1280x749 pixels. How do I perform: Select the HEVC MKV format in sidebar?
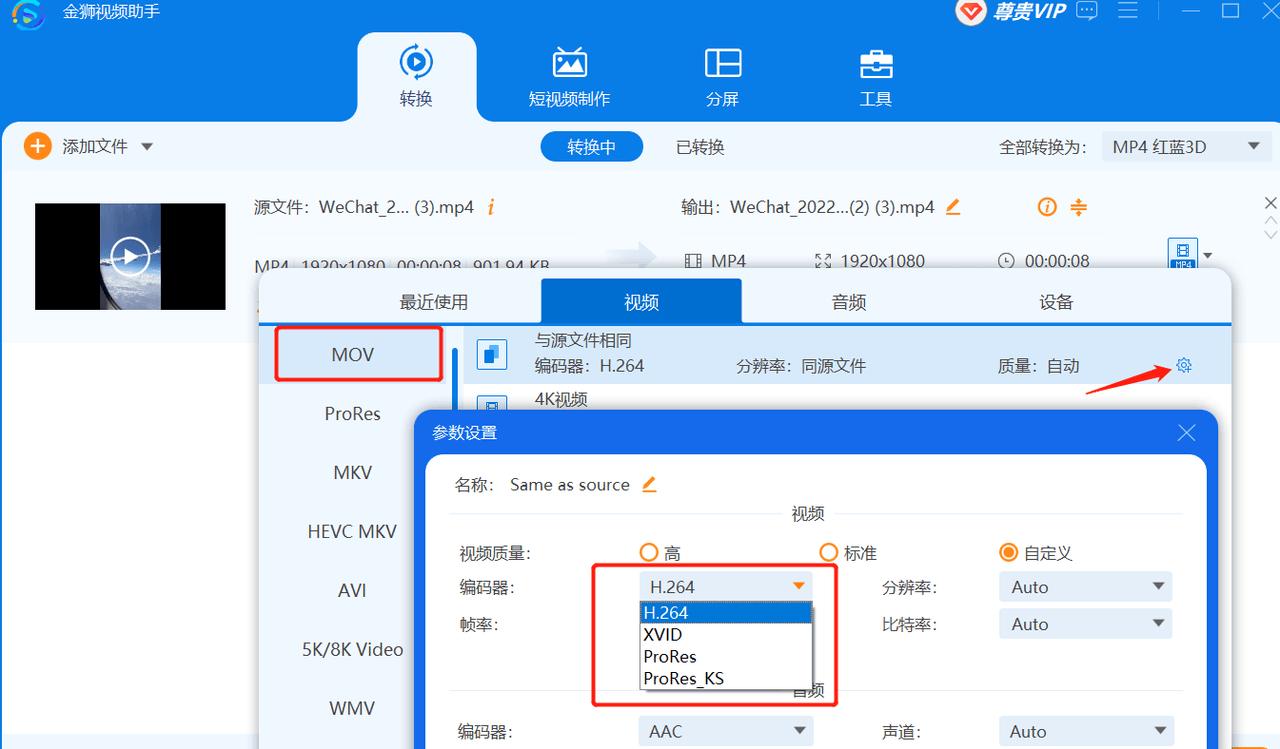point(352,531)
